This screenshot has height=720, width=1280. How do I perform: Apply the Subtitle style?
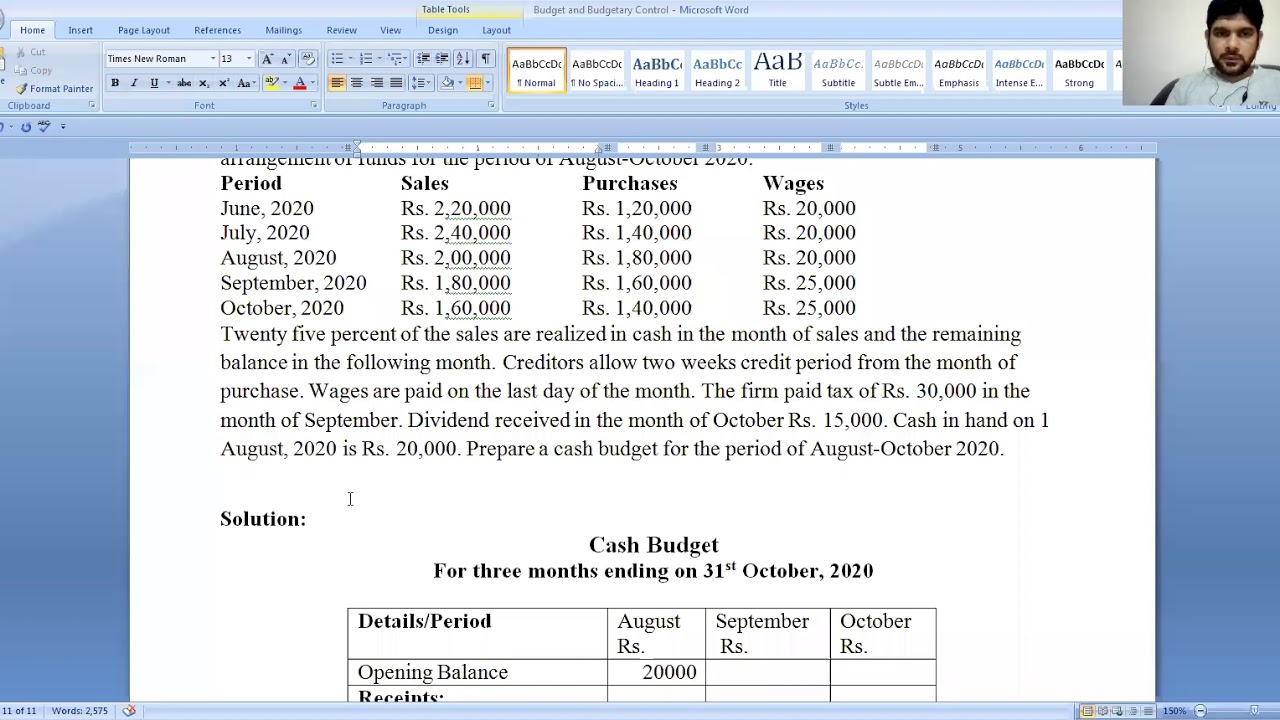(838, 70)
